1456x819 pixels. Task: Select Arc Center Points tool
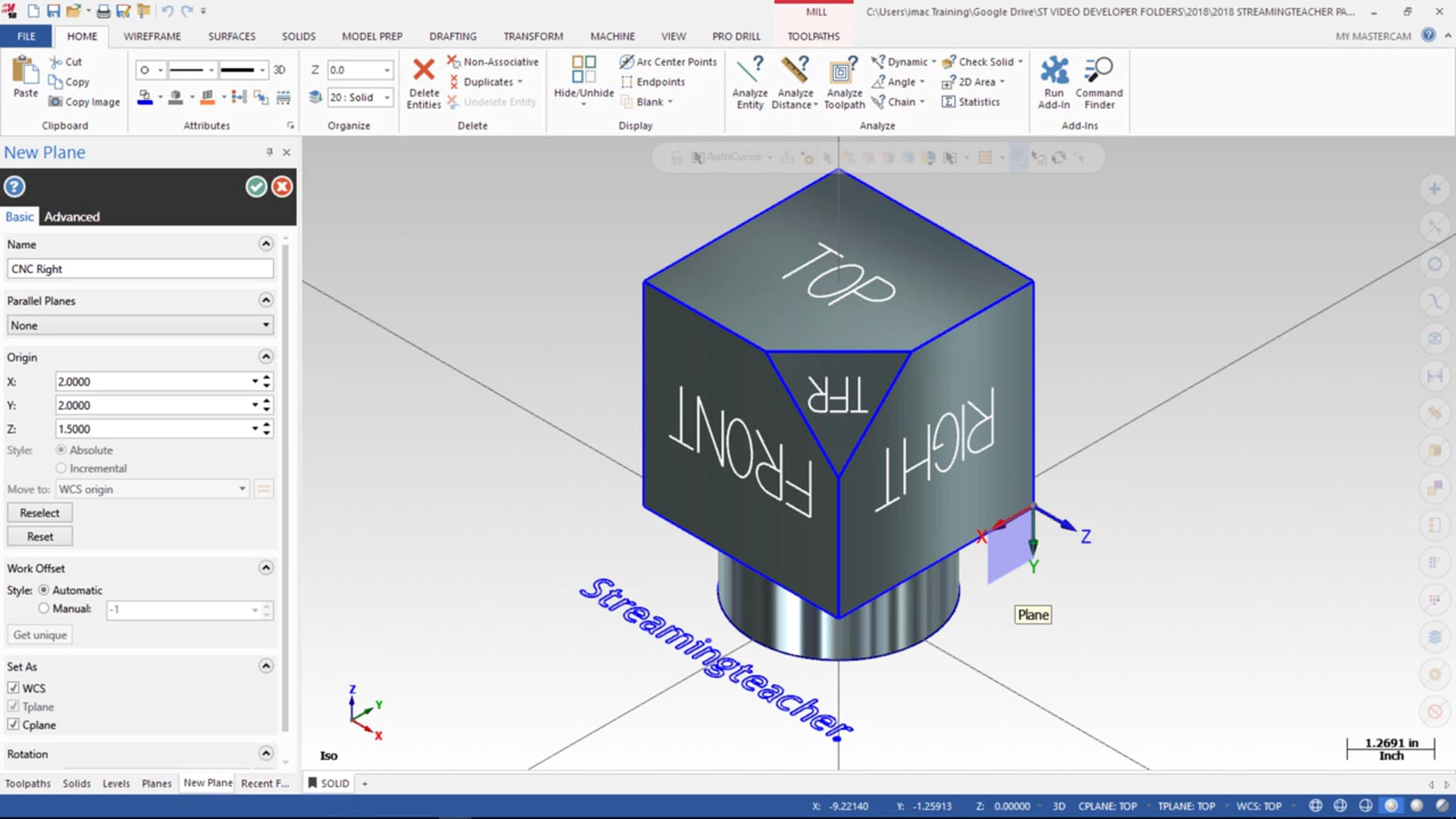tap(668, 61)
